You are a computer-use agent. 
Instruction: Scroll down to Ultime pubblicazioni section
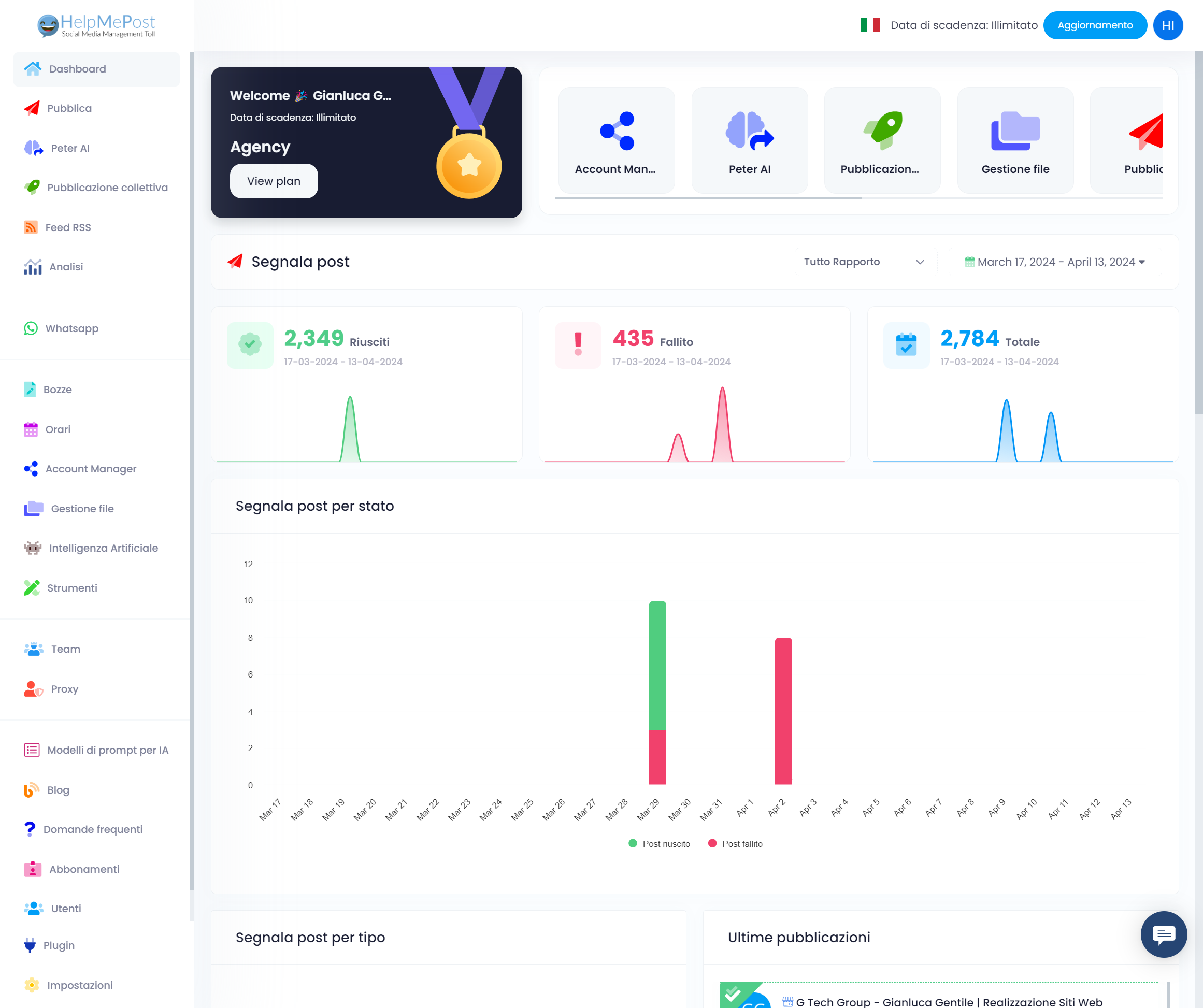(800, 937)
